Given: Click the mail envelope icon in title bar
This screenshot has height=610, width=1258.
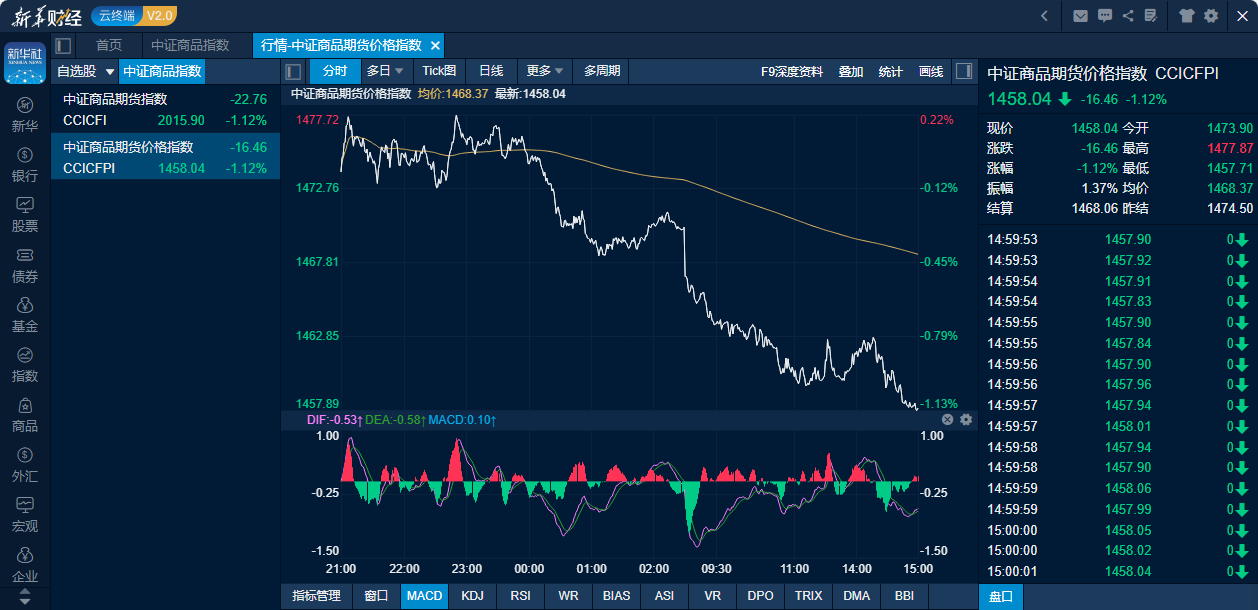Looking at the screenshot, I should tap(1080, 16).
